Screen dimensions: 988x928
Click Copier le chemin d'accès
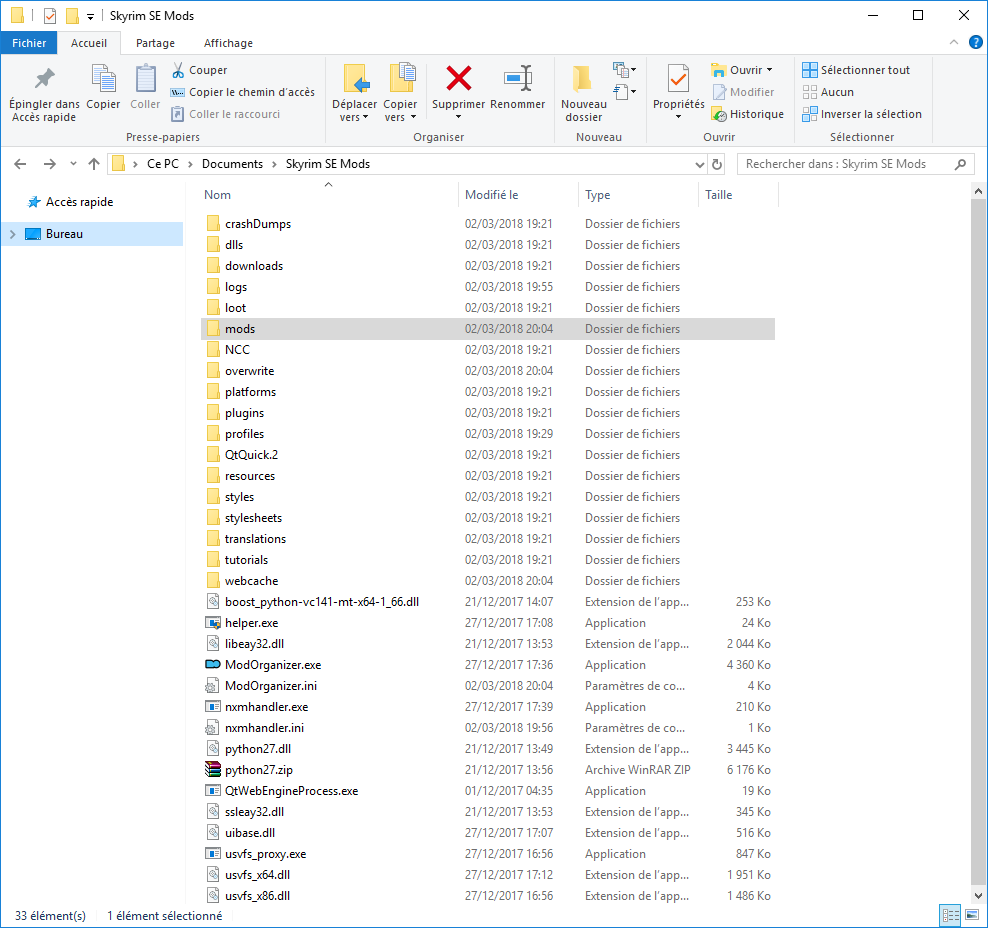(243, 92)
